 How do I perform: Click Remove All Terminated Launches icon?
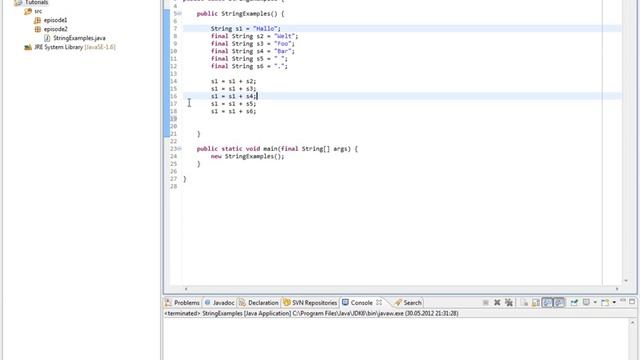(x=509, y=302)
